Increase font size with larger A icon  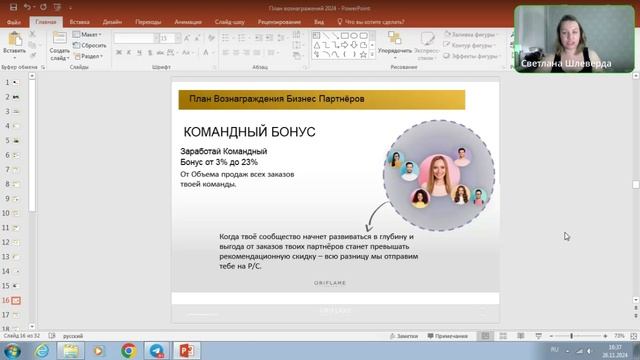point(187,38)
